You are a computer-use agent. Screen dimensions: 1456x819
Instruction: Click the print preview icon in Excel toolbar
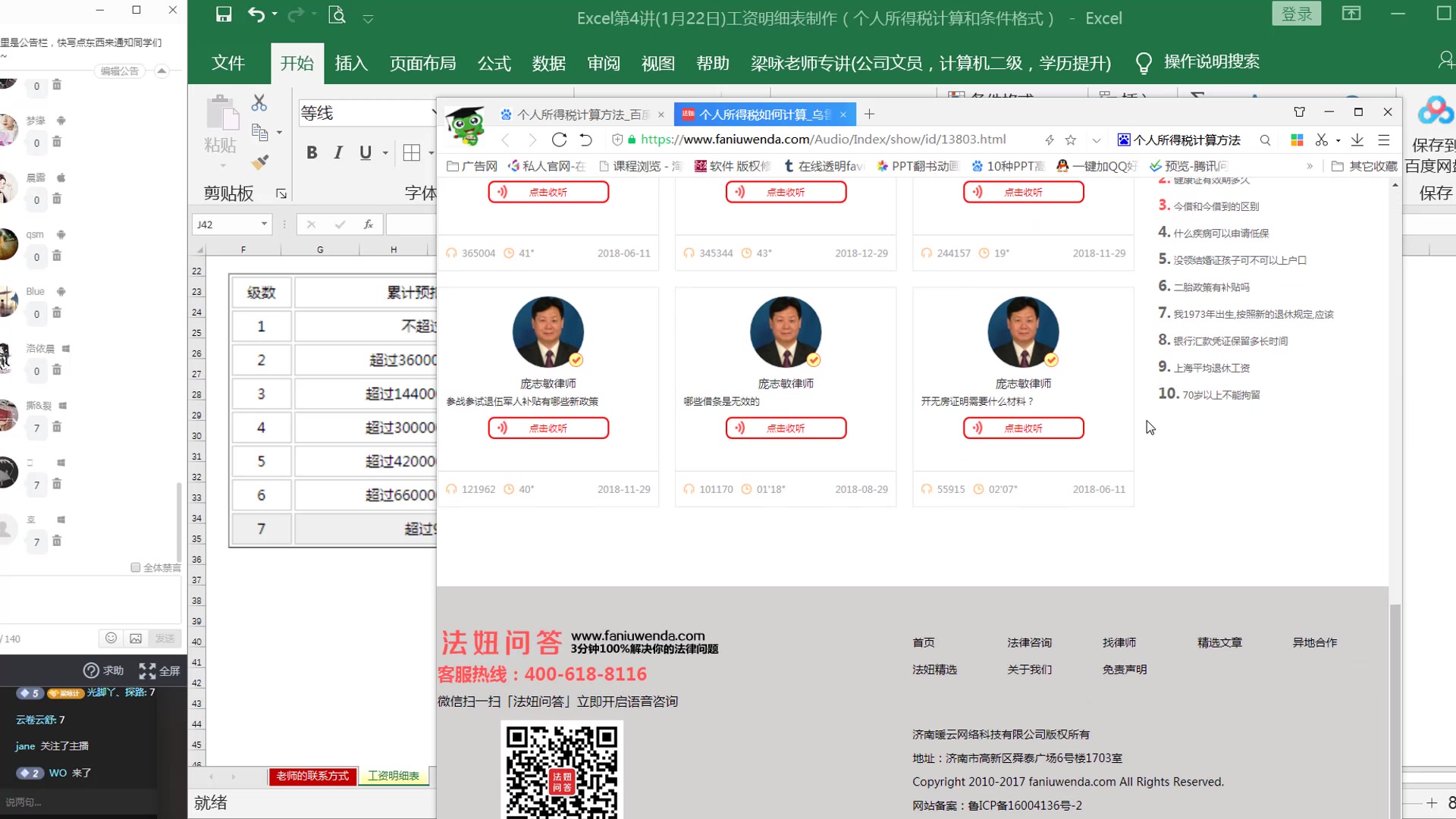coord(337,14)
